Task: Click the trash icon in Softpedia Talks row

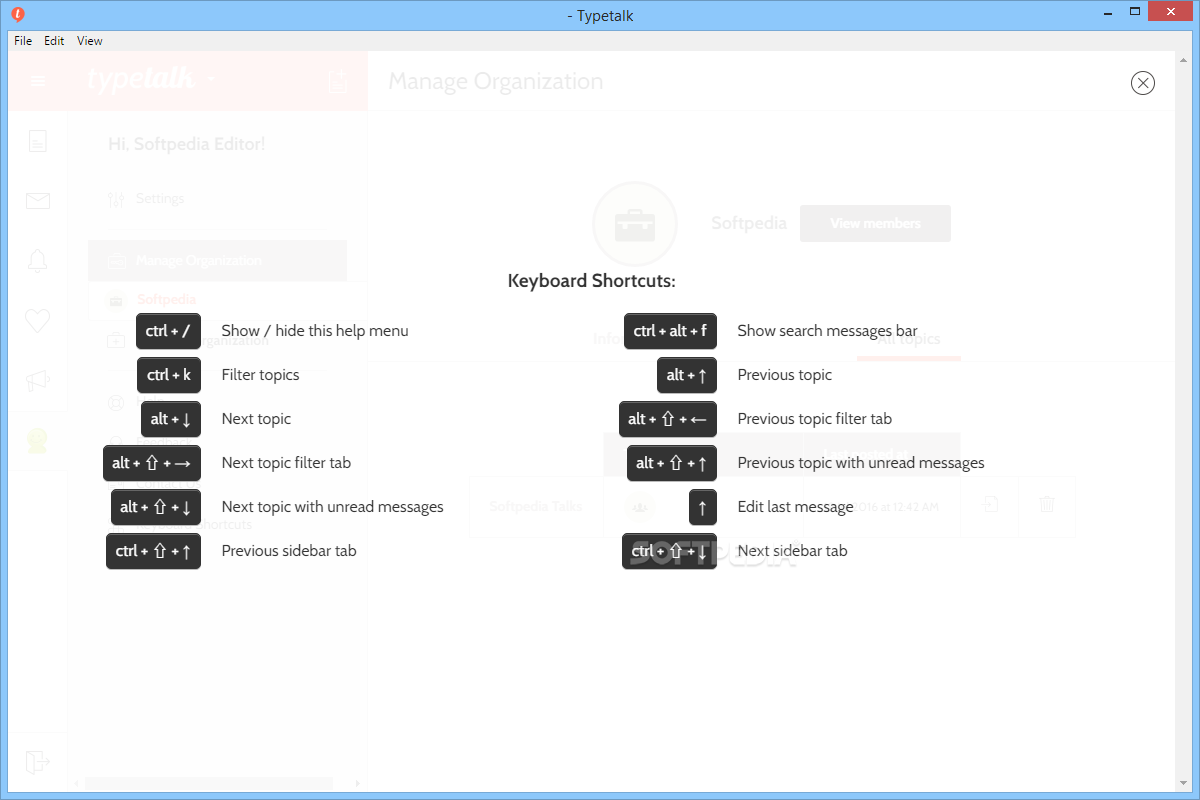Action: coord(1047,505)
